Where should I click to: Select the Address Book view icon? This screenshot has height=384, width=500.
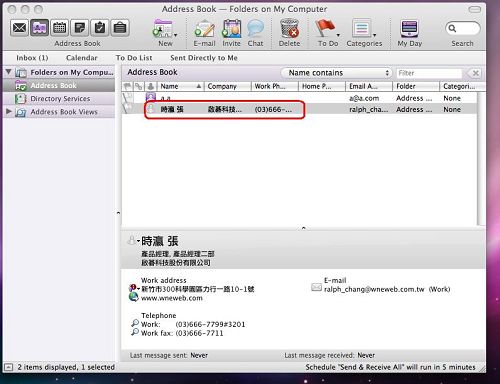coord(39,28)
